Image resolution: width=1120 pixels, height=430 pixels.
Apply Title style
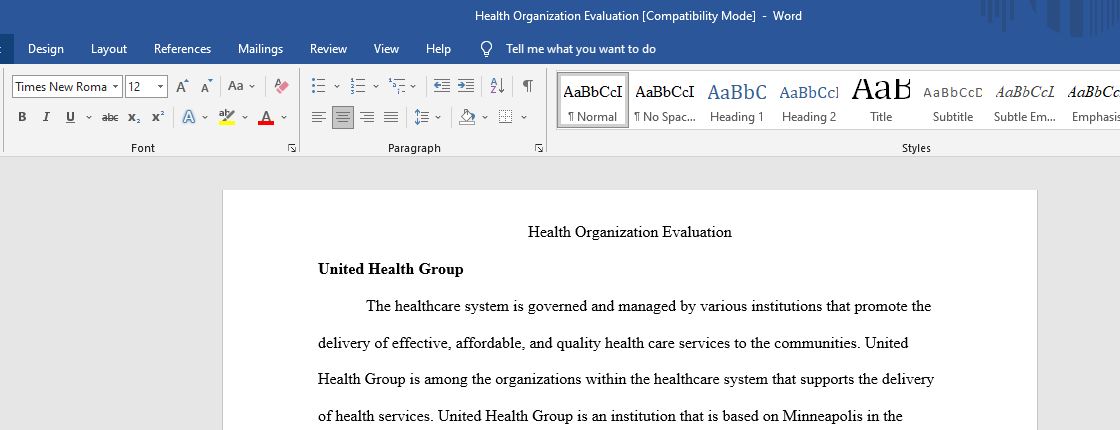[881, 101]
